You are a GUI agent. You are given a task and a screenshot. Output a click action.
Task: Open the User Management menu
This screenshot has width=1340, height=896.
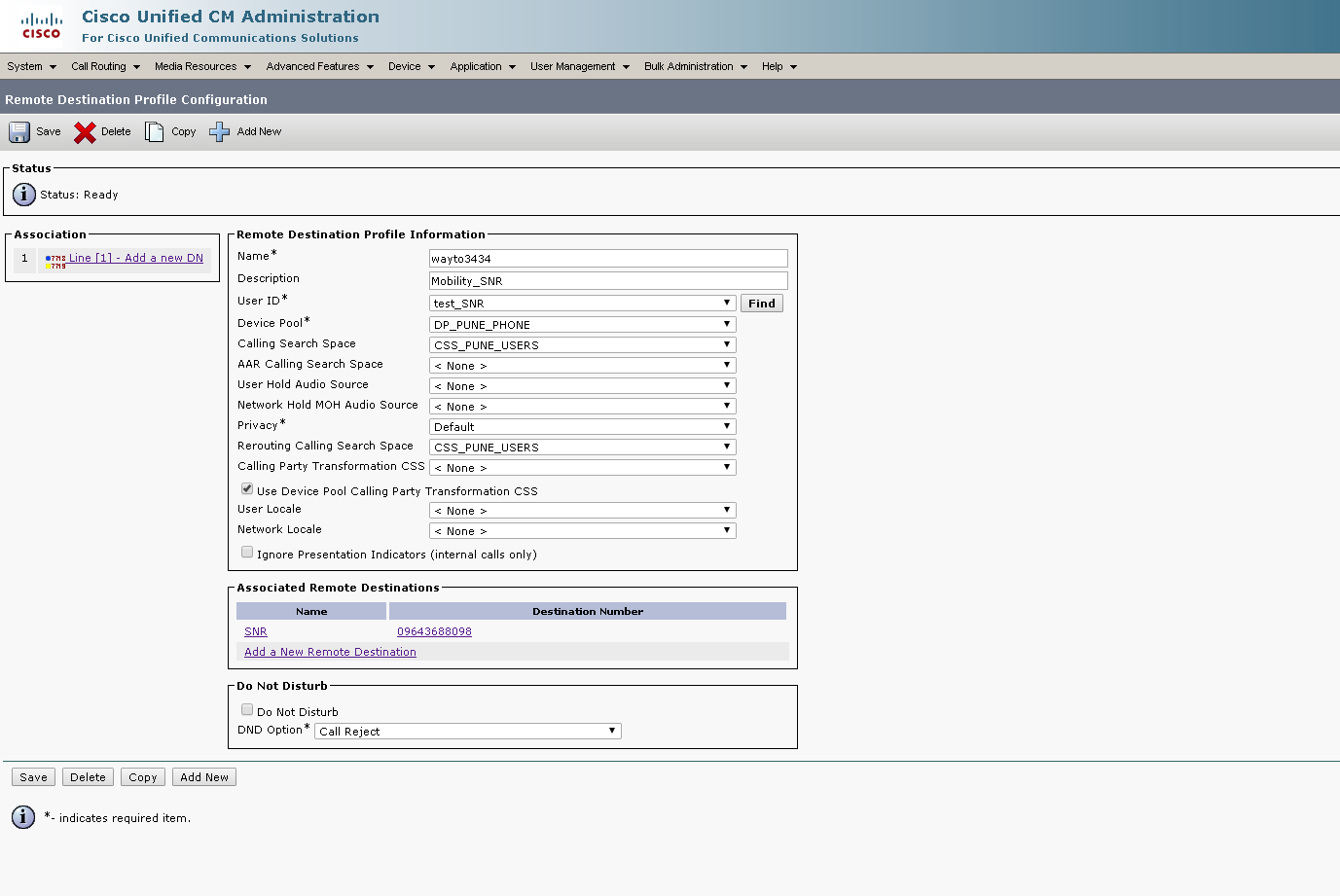point(580,67)
